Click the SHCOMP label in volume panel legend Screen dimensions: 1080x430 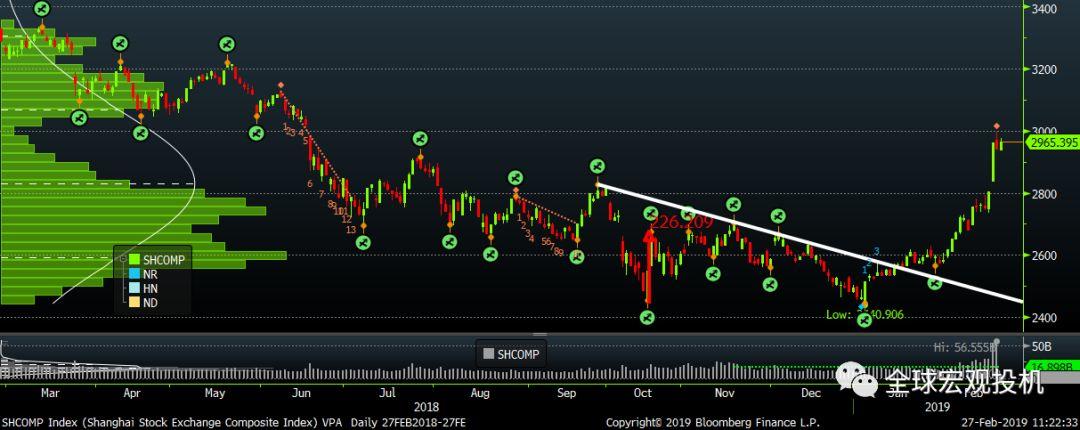pyautogui.click(x=518, y=354)
